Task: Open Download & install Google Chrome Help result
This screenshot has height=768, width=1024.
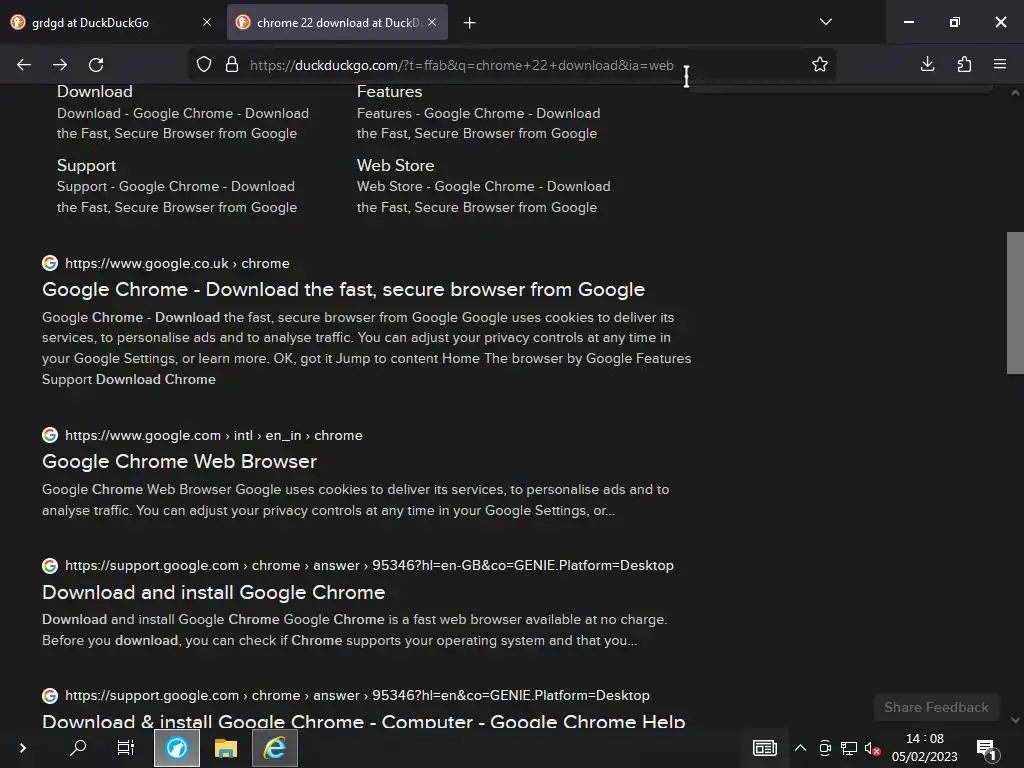Action: coord(364,721)
